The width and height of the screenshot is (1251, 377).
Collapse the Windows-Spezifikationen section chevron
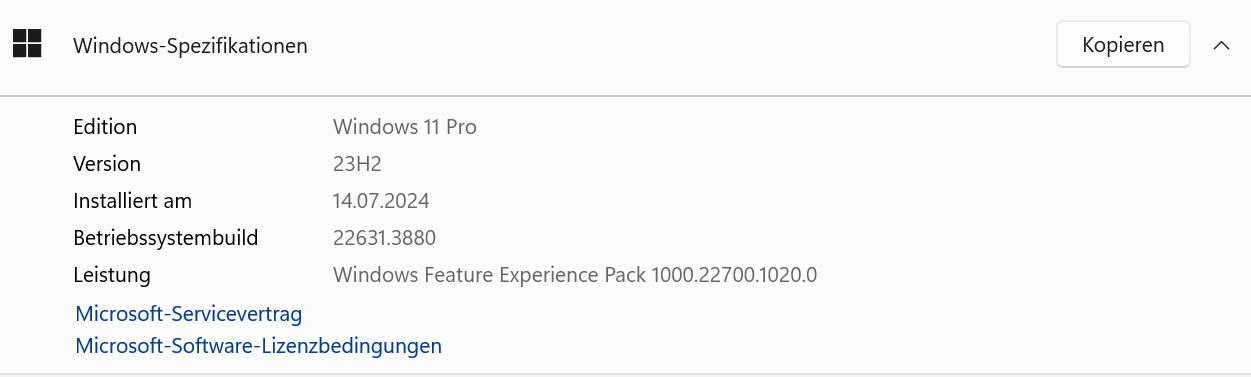click(1221, 45)
